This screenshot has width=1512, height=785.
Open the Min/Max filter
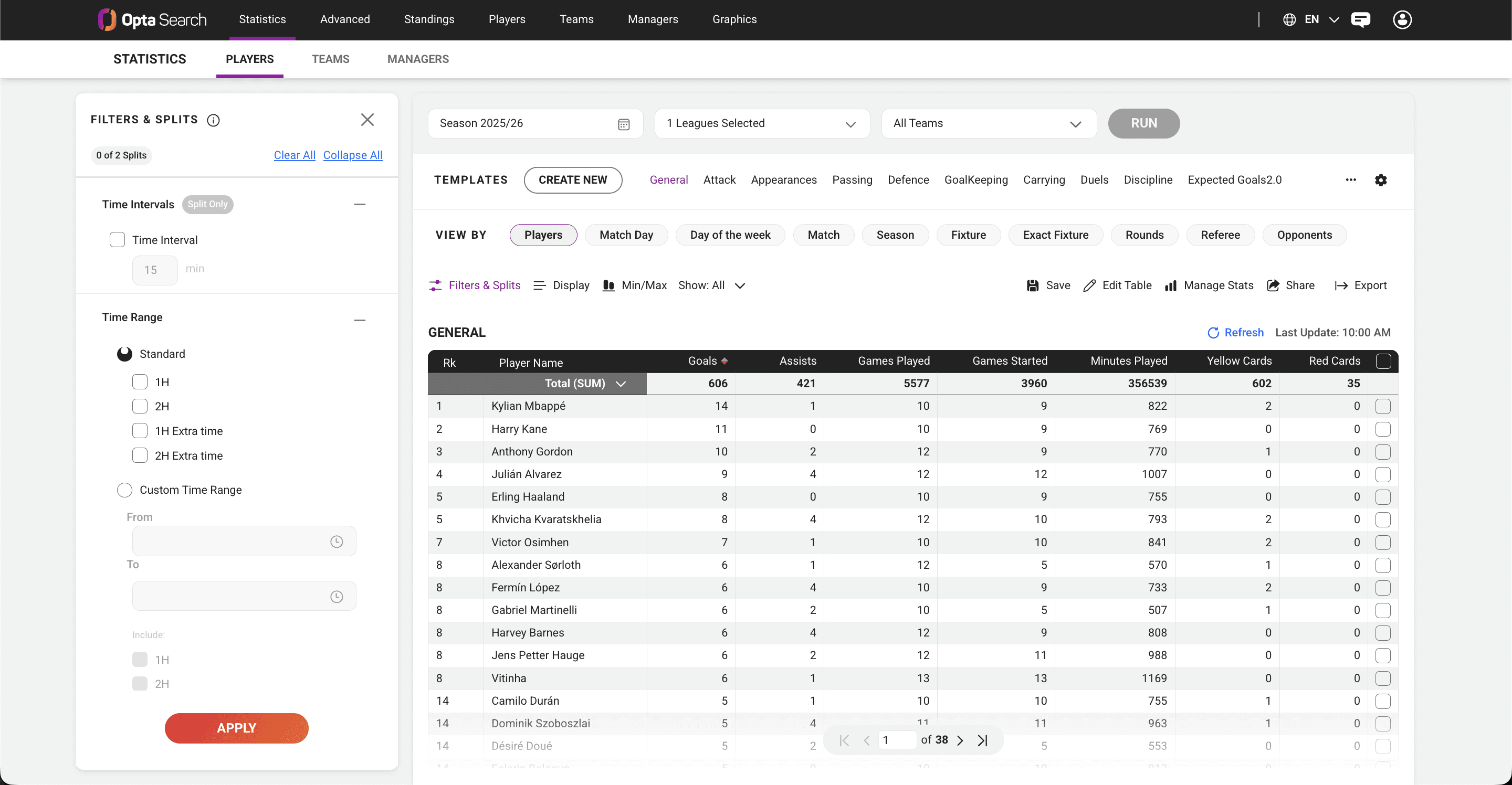pos(635,286)
